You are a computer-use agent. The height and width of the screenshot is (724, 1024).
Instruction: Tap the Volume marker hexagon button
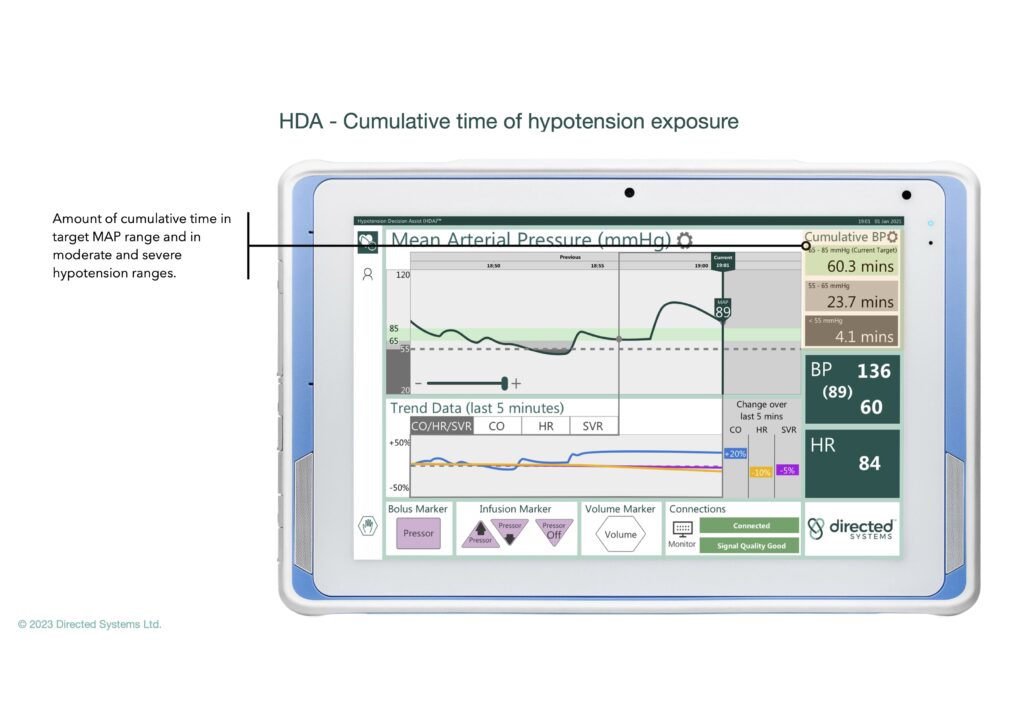620,534
